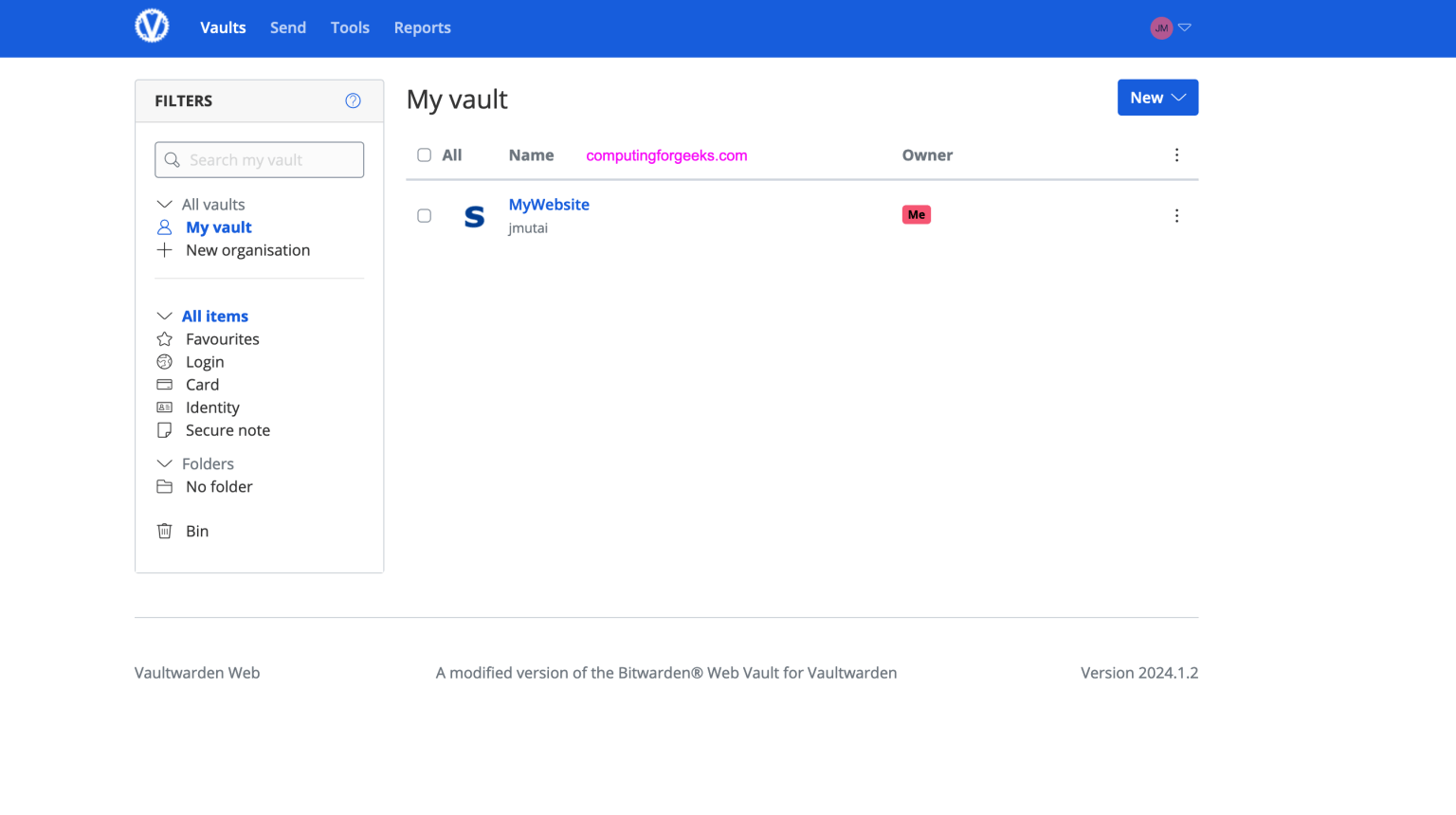This screenshot has height=815, width=1456.
Task: Open the MyWebsite vault item
Action: 549,204
